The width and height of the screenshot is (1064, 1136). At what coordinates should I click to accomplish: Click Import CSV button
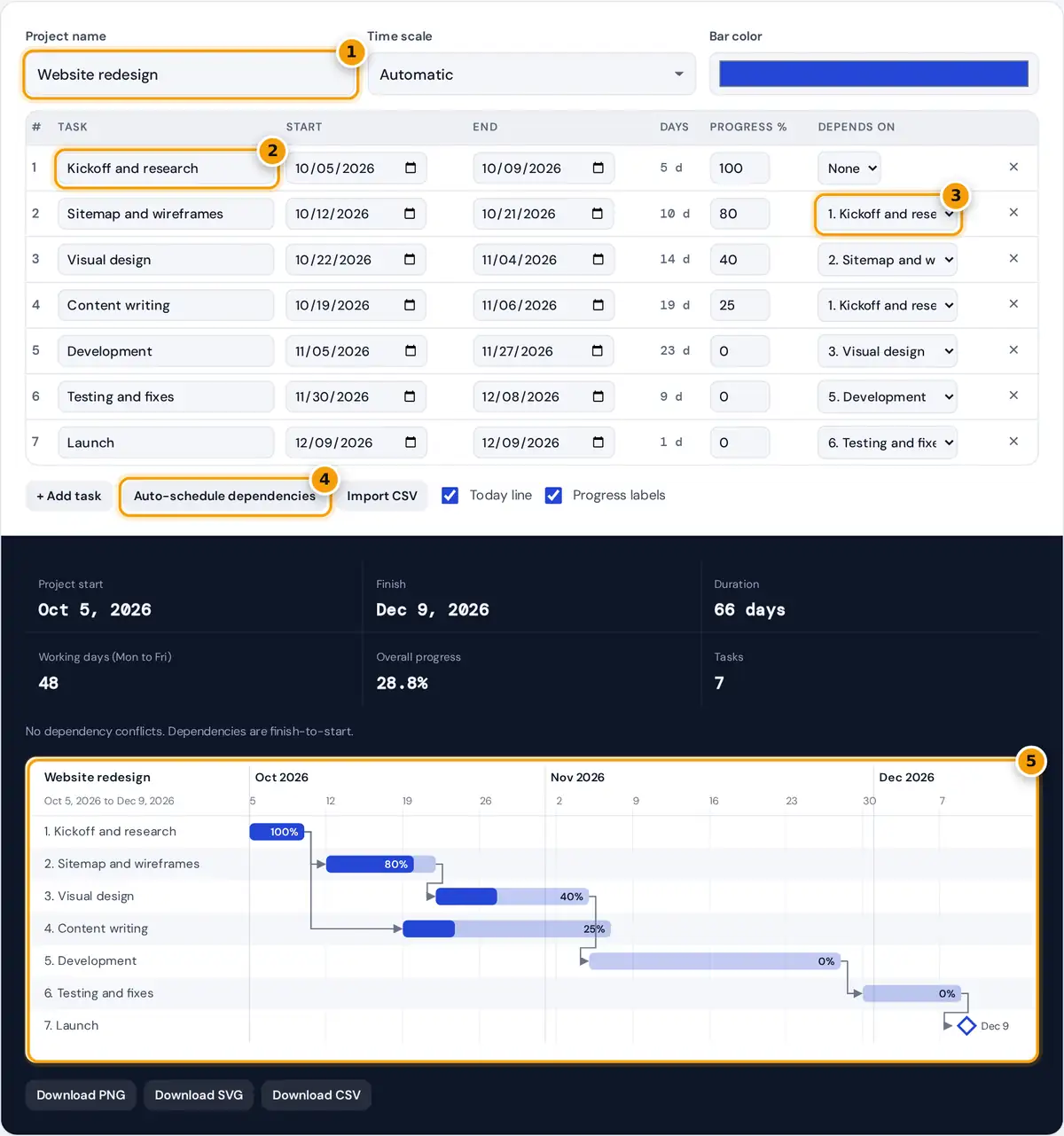pos(382,496)
